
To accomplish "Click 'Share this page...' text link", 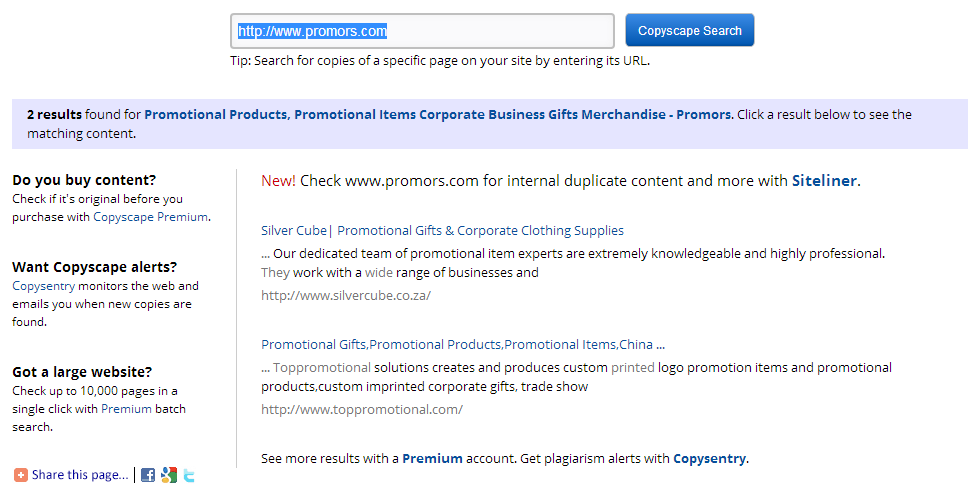I will click(80, 475).
